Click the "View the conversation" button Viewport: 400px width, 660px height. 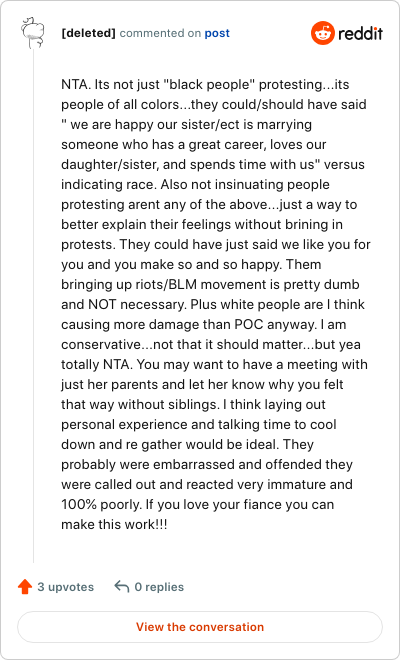click(200, 627)
